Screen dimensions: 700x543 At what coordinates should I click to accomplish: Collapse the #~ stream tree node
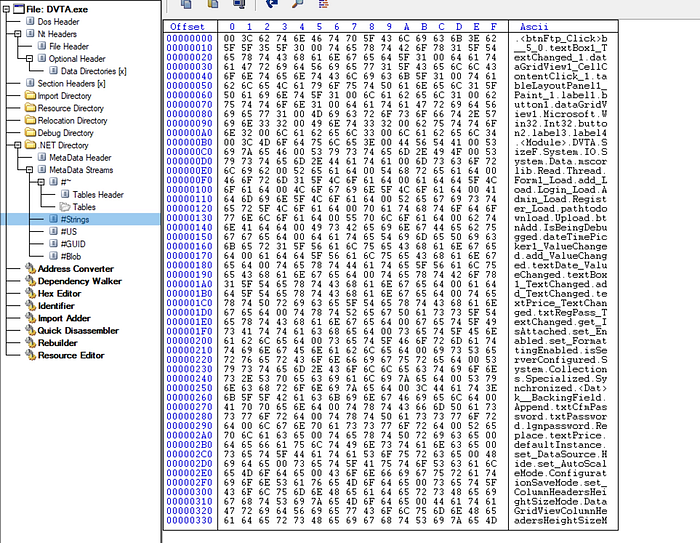point(41,182)
